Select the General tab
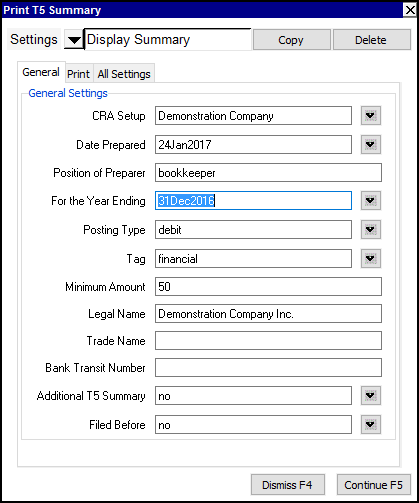419x503 pixels. coord(41,72)
